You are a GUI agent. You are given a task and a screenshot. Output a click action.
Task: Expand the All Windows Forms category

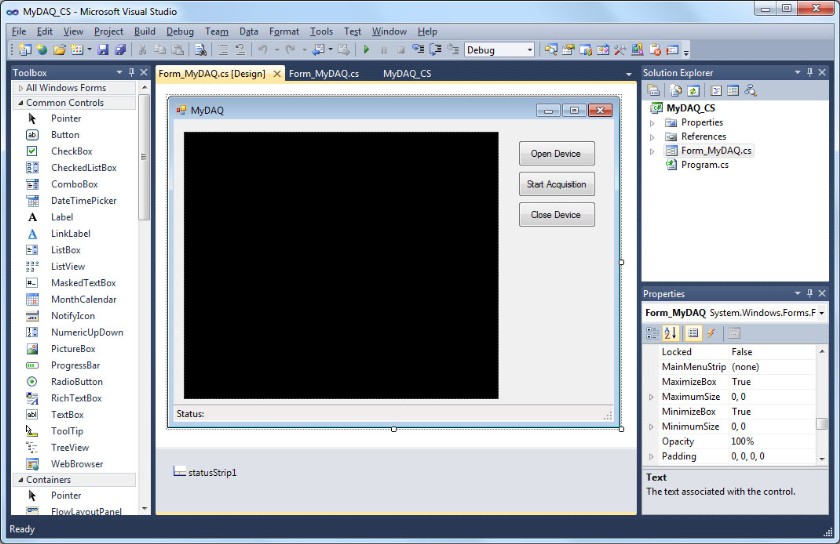20,88
